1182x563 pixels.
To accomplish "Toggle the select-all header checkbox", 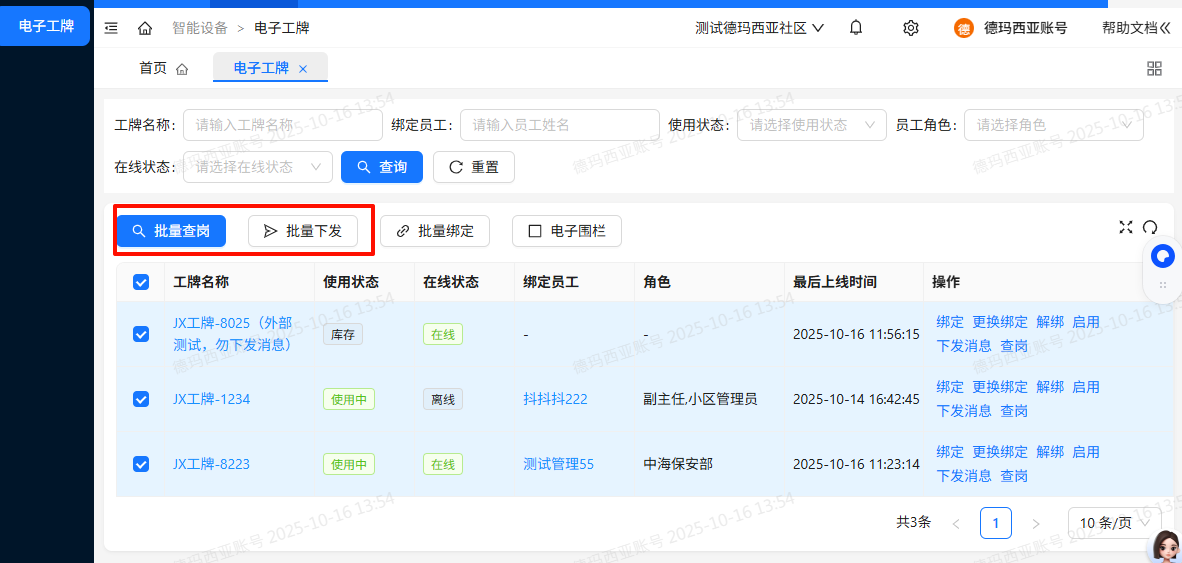I will click(x=141, y=283).
